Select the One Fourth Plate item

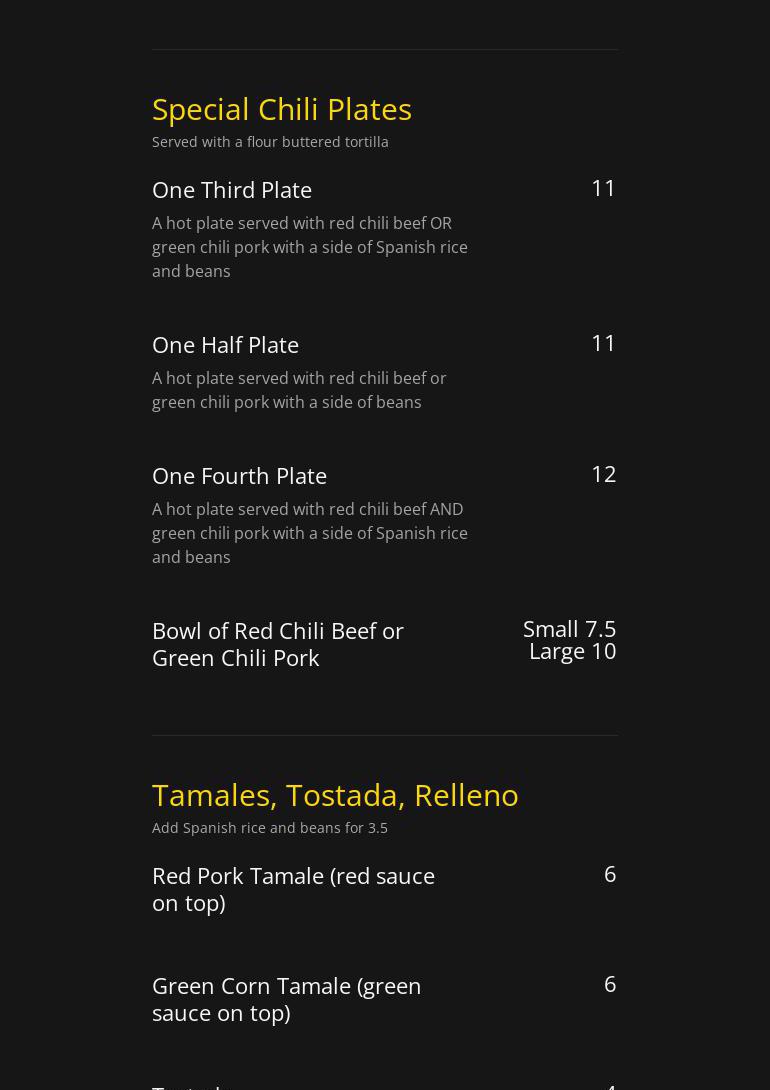[239, 476]
